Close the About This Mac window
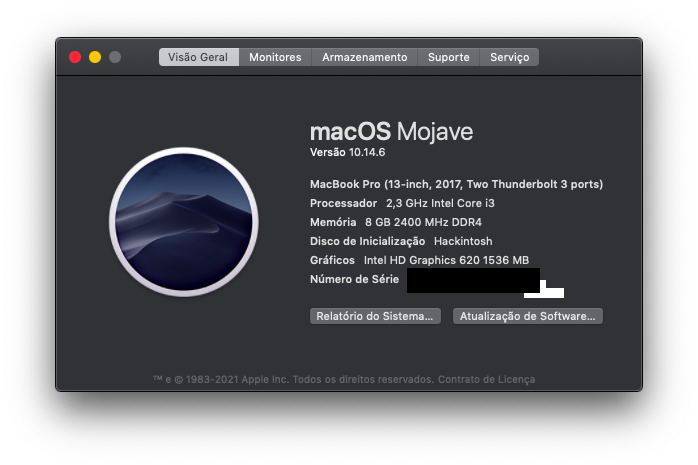This screenshot has width=698, height=465. (x=75, y=57)
